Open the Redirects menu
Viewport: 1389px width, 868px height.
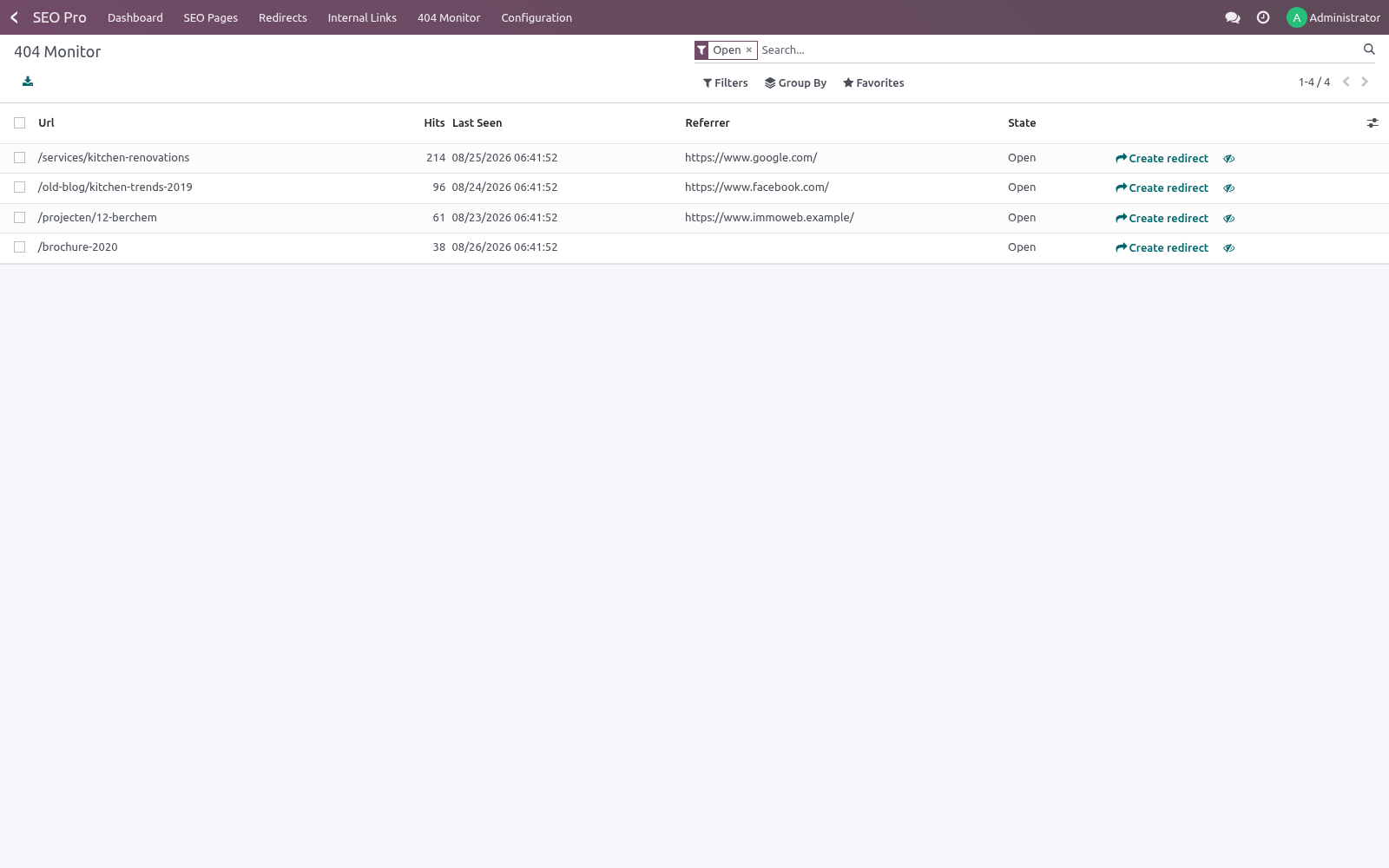tap(283, 17)
